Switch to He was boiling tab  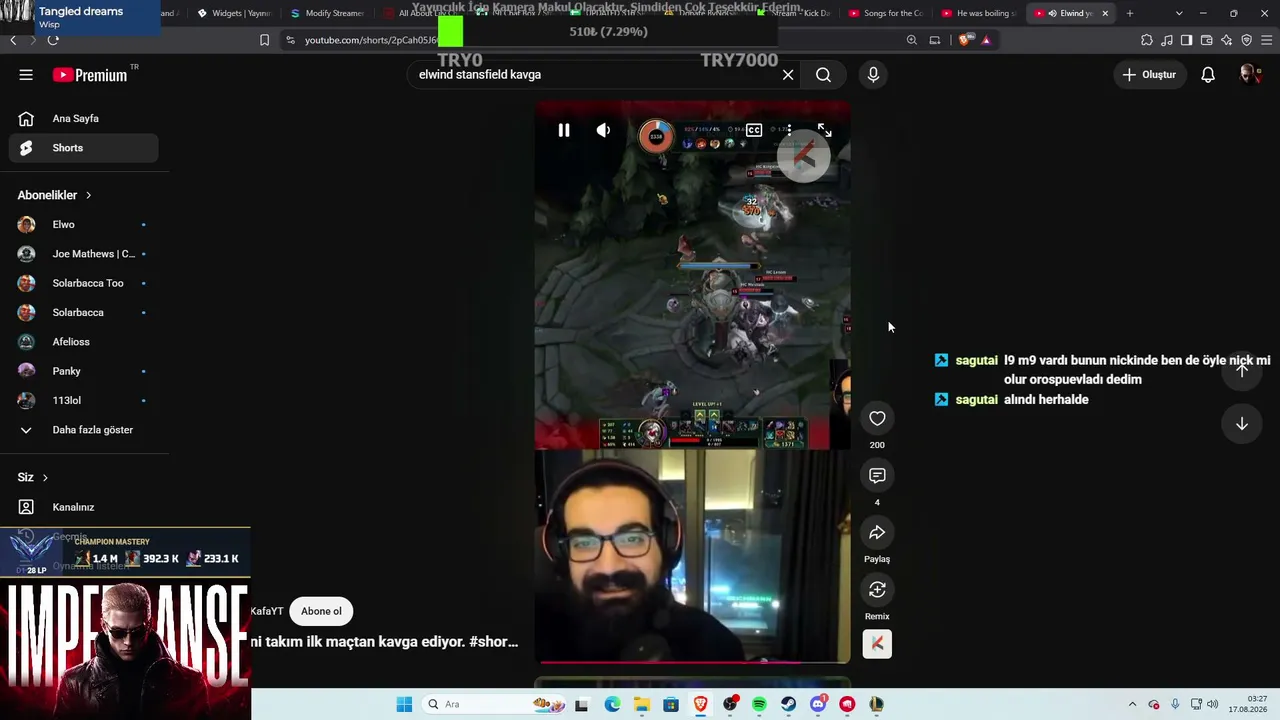pos(977,13)
